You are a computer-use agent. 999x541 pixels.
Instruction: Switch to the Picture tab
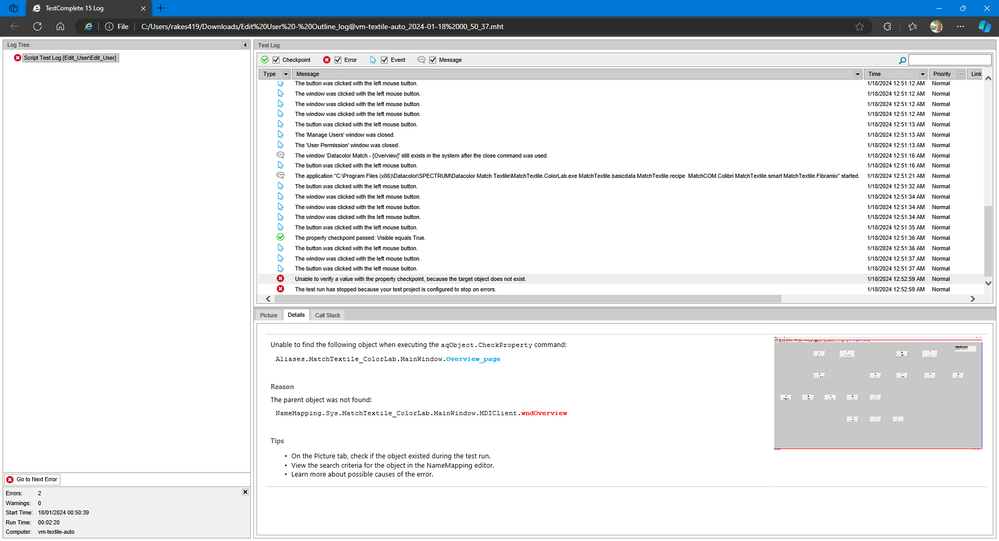point(269,315)
